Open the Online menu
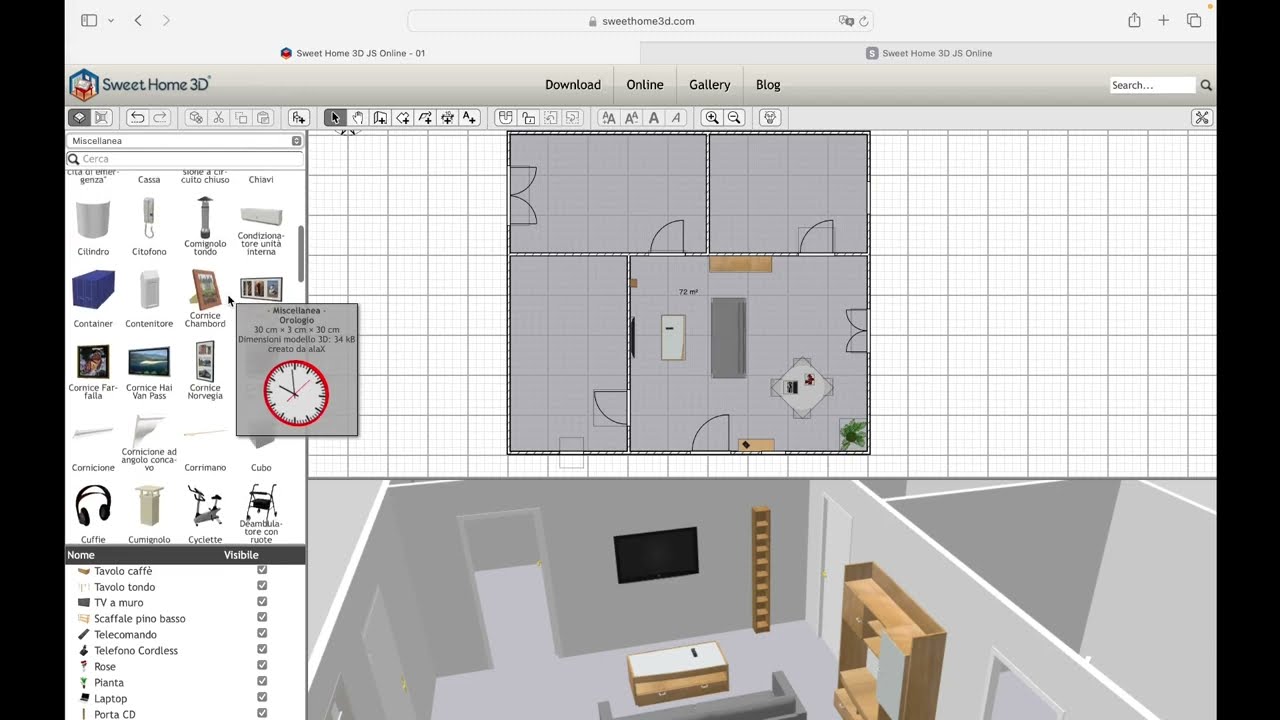The height and width of the screenshot is (720, 1280). tap(645, 85)
